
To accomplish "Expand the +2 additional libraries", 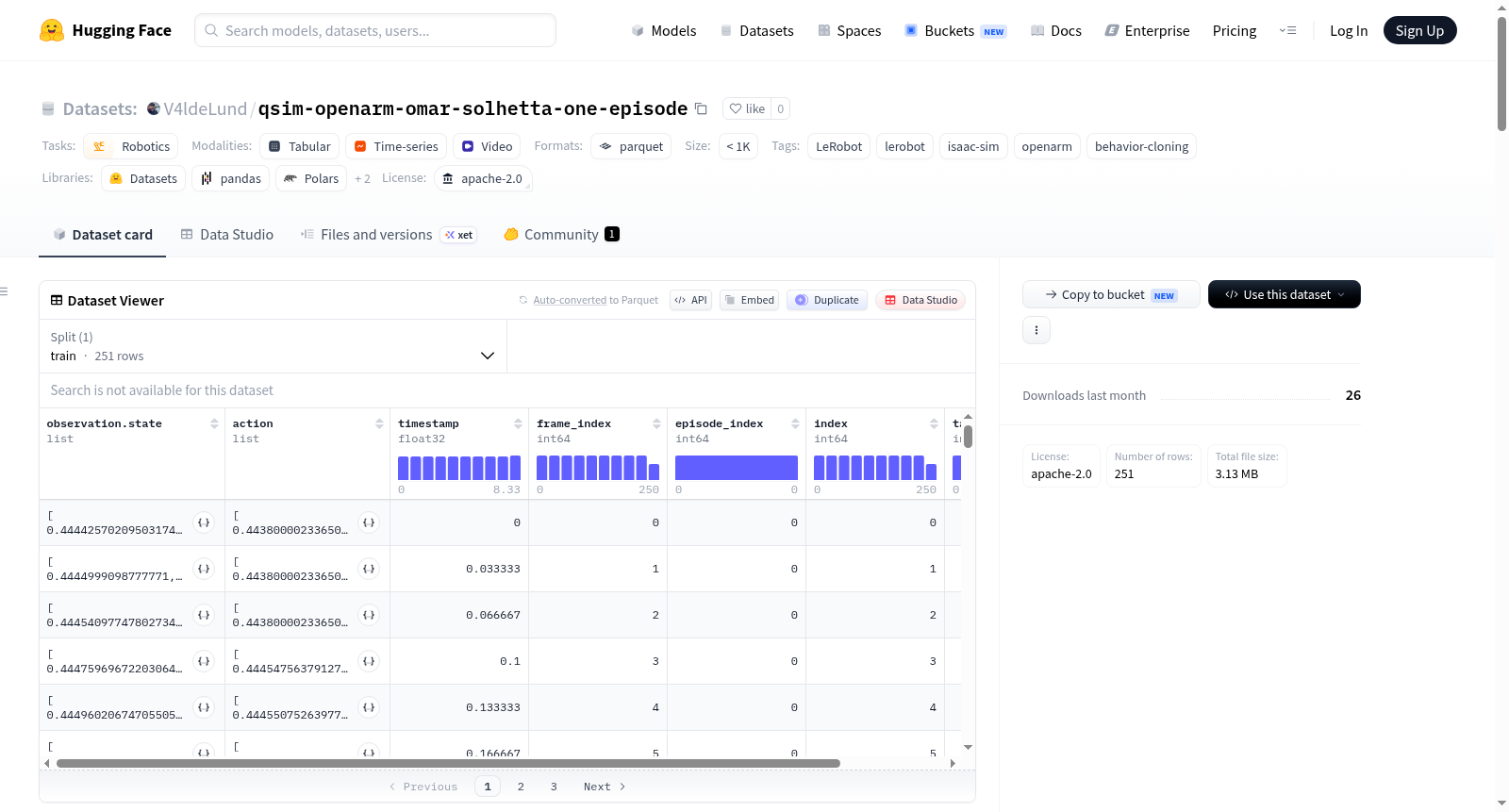I will (362, 178).
